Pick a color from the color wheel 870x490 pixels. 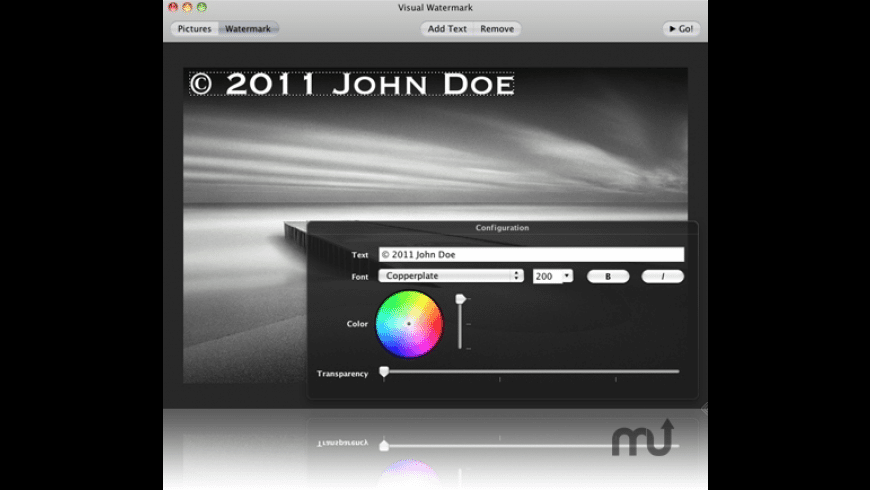coord(409,324)
